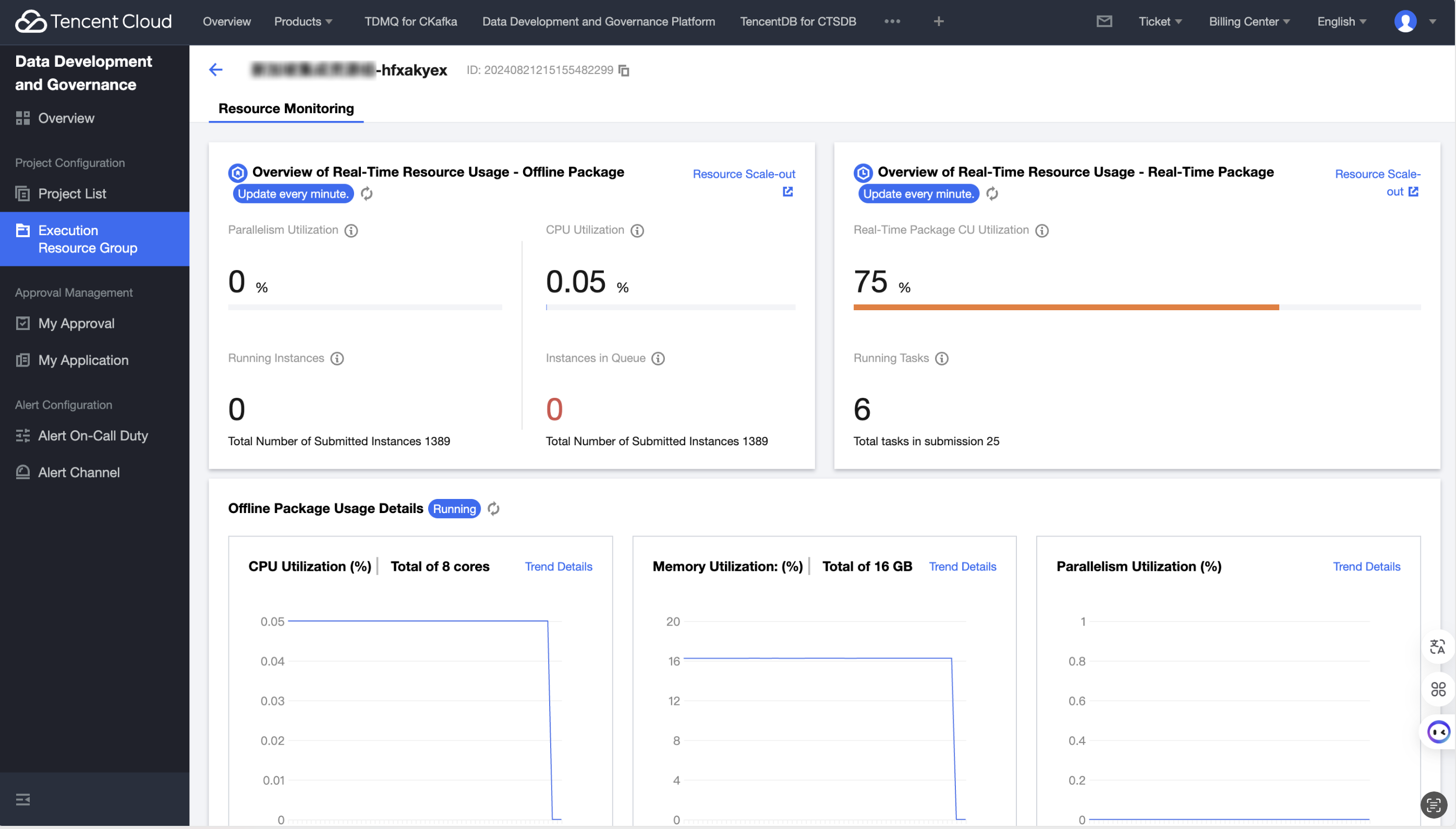
Task: Open CPU Utilization Trend Details
Action: pyautogui.click(x=558, y=566)
